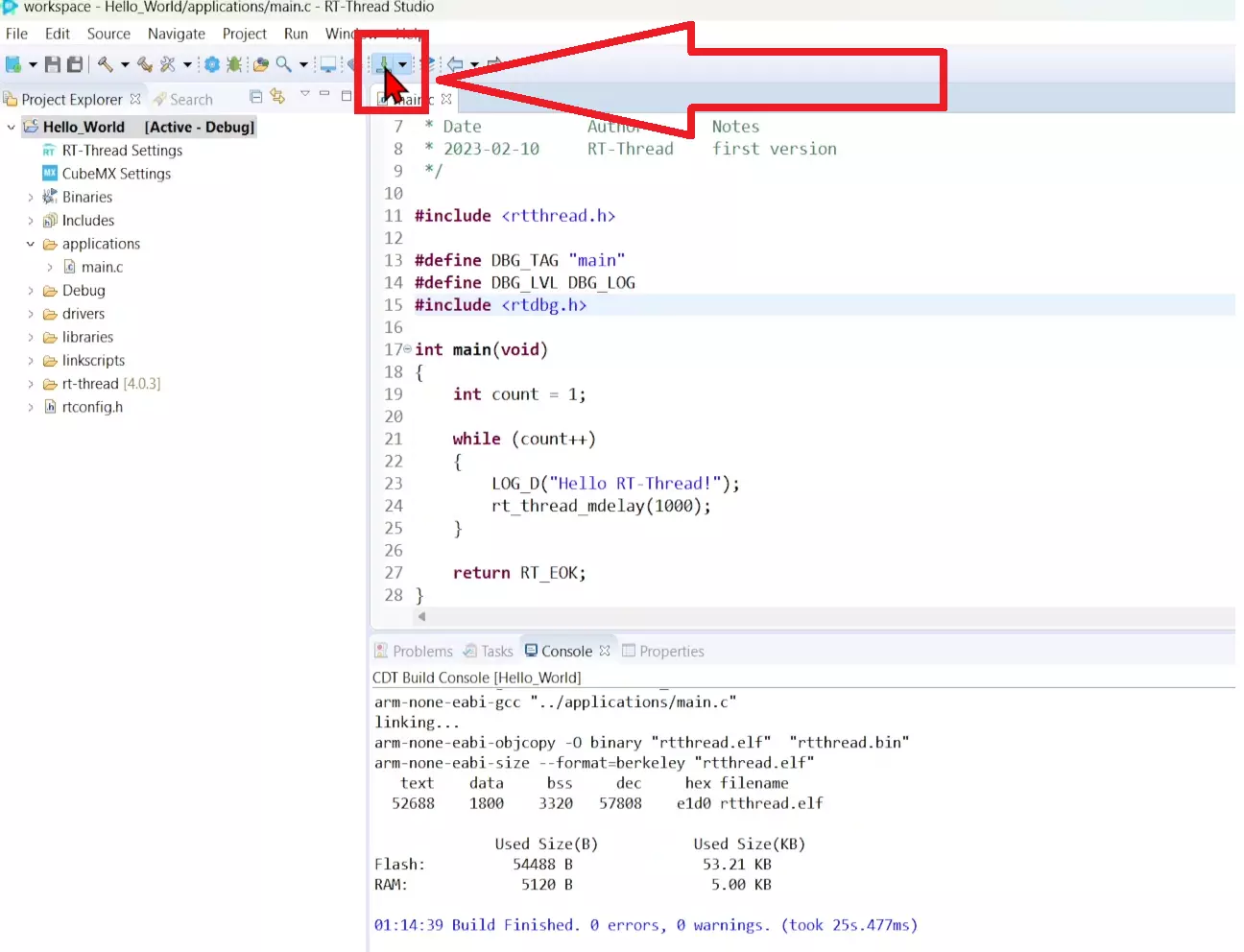This screenshot has width=1244, height=952.
Task: Open RT-Thread Settings in project tree
Action: tap(122, 151)
